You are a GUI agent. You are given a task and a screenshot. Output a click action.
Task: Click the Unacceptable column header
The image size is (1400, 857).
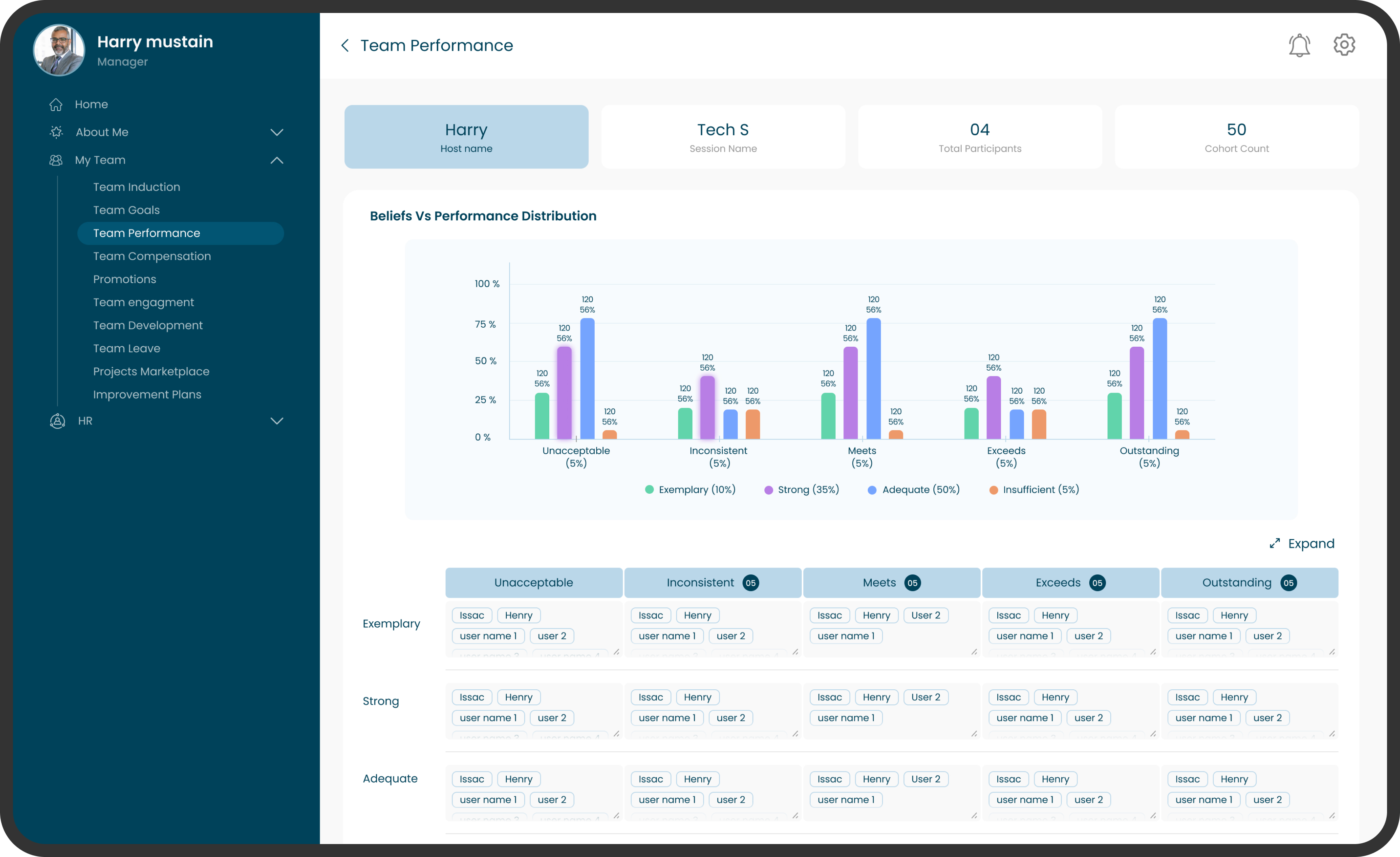click(x=534, y=583)
